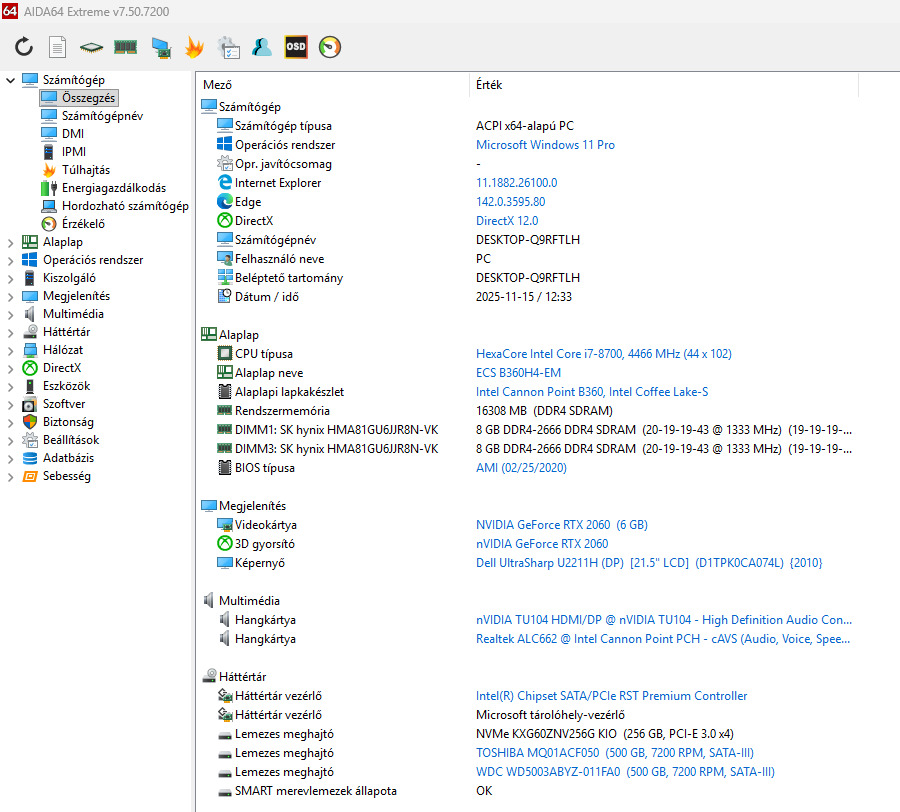Select the DIMM3: SK hynix row

(528, 448)
